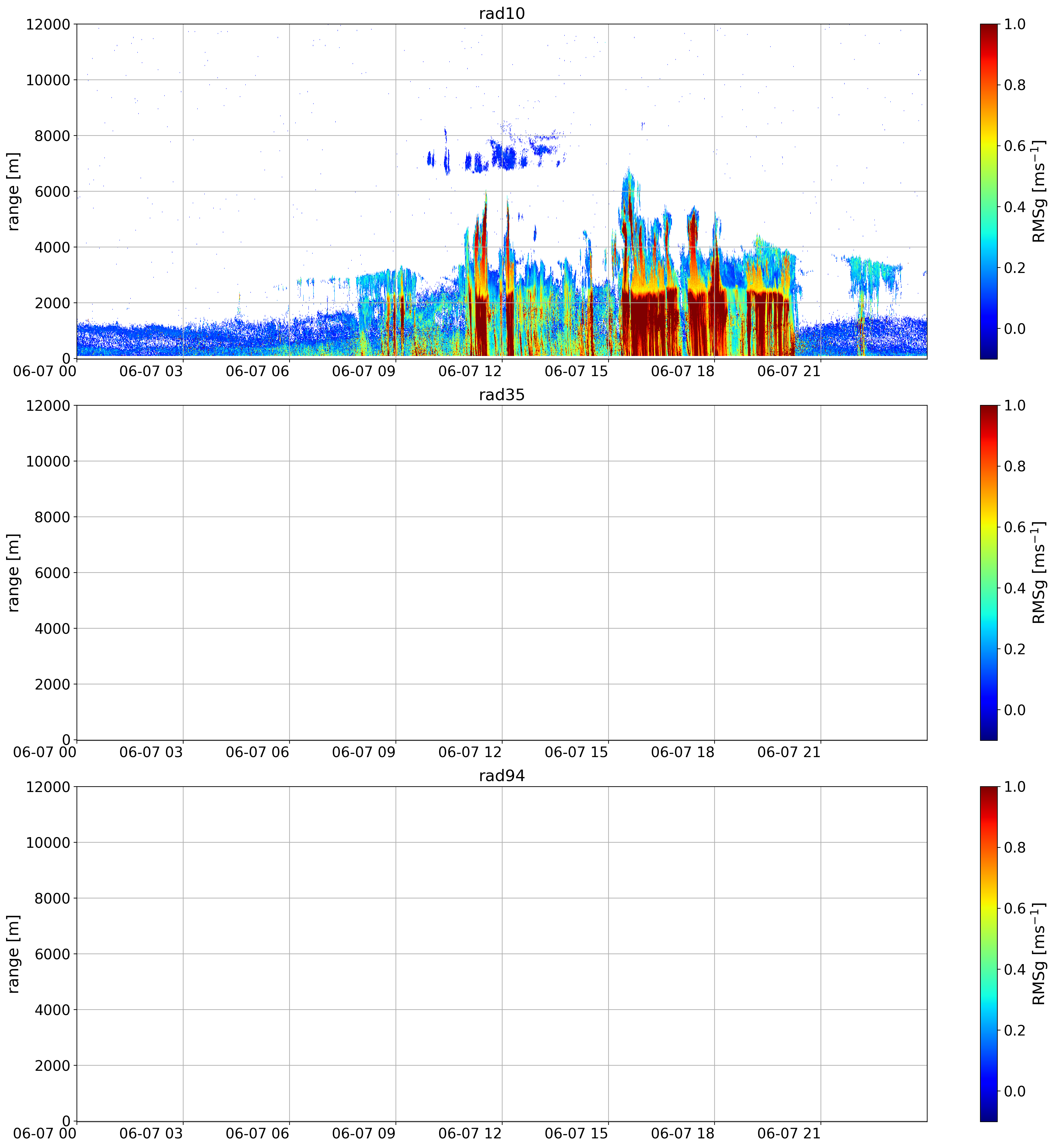Screen dimensions: 1055x1148
Task: Select the rad94 colorbar gradient
Action: pyautogui.click(x=988, y=954)
